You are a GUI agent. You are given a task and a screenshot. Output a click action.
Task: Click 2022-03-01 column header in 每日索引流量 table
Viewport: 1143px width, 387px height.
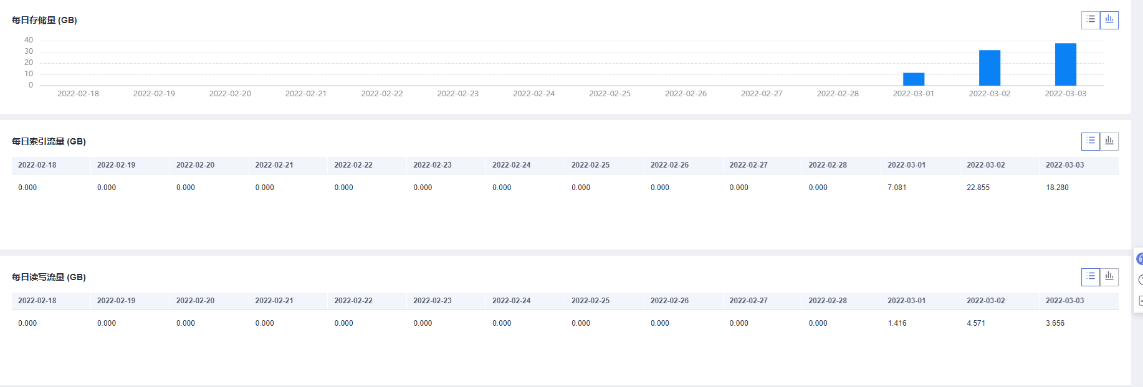click(x=906, y=165)
